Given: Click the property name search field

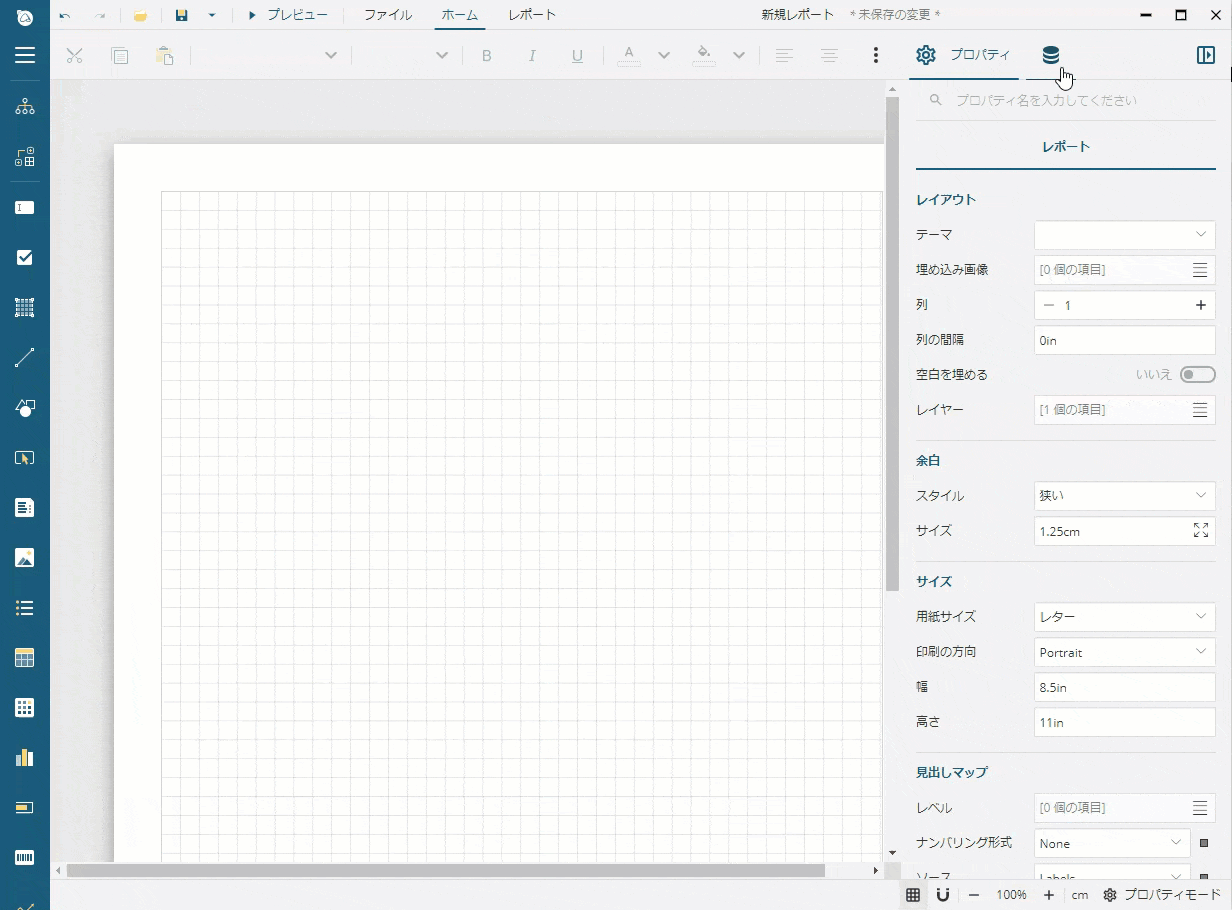Looking at the screenshot, I should (x=1066, y=100).
